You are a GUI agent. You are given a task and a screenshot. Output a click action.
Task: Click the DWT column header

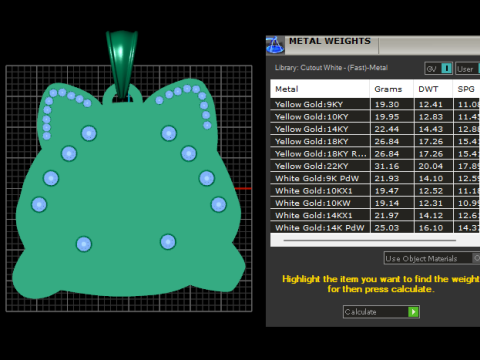click(x=433, y=89)
